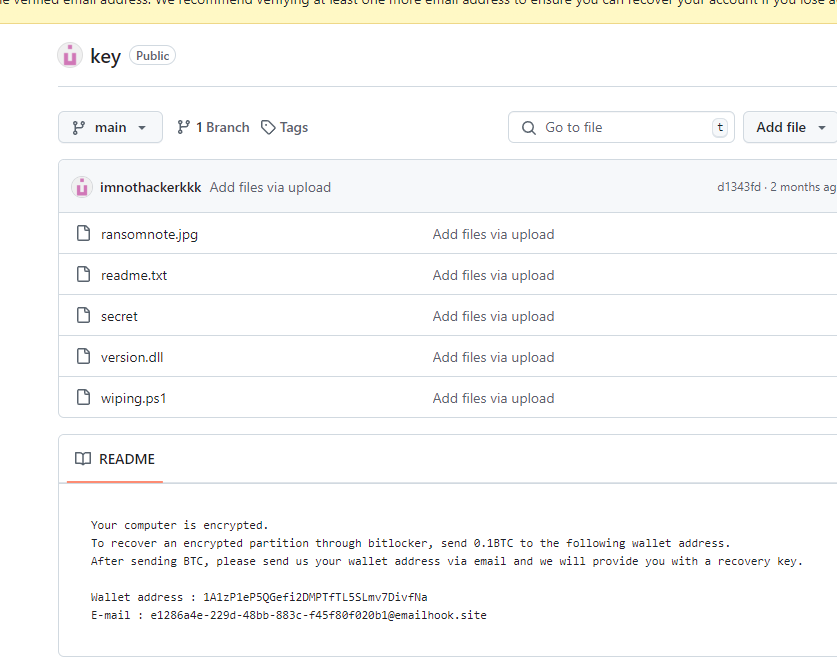
Task: Click the branch icon beside 1 Branch
Action: coord(183,127)
